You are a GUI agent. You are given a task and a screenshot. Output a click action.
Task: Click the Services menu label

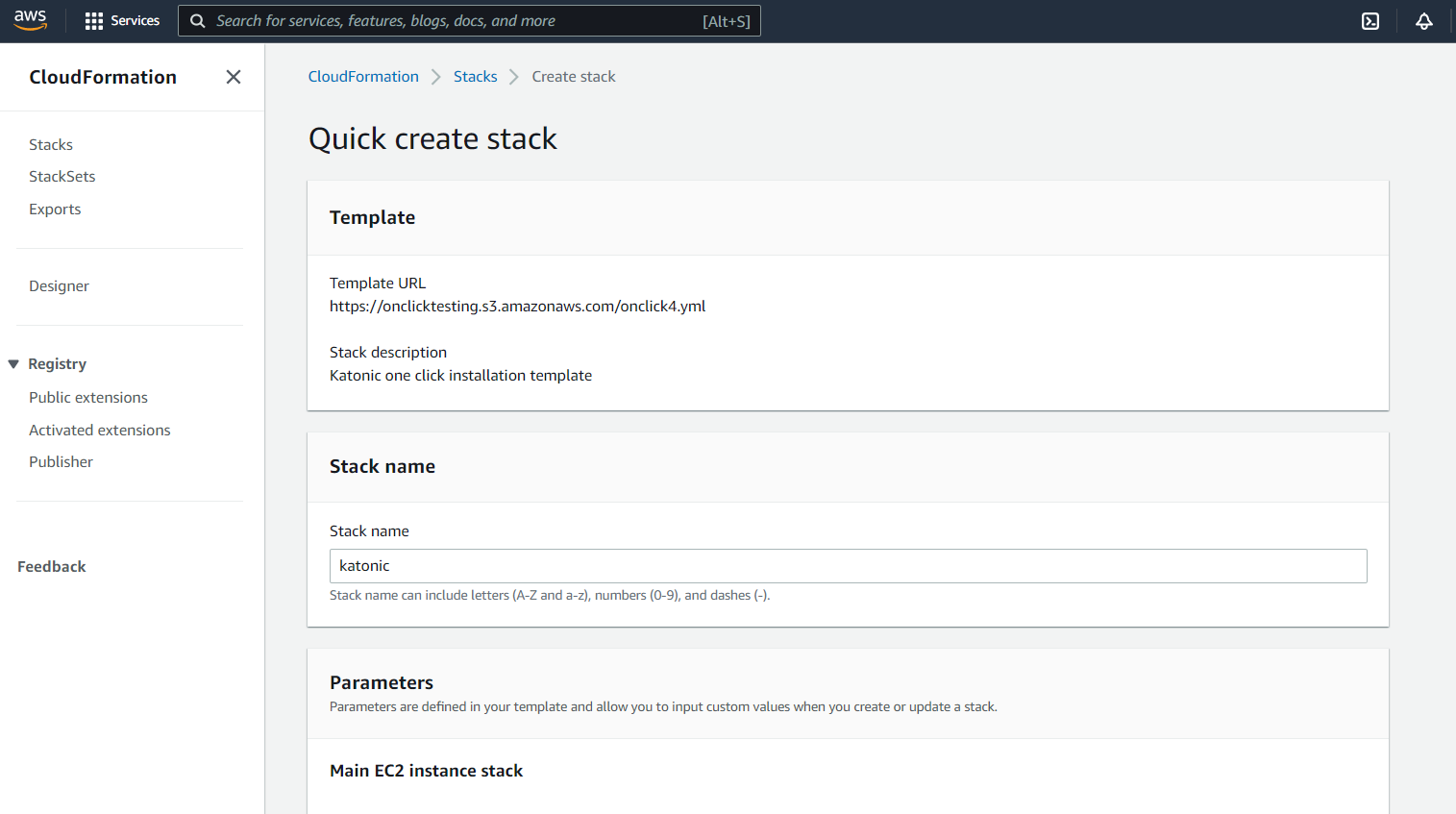[x=136, y=21]
